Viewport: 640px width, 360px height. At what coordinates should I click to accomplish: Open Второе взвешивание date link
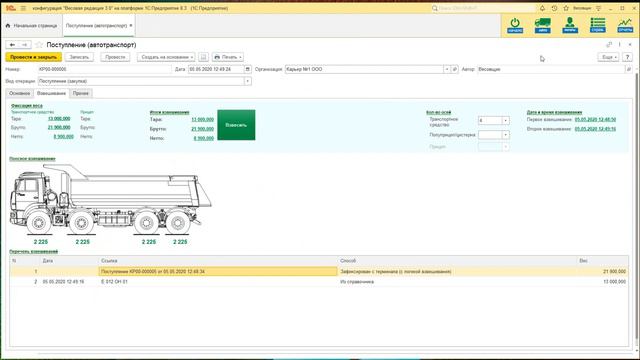595,129
